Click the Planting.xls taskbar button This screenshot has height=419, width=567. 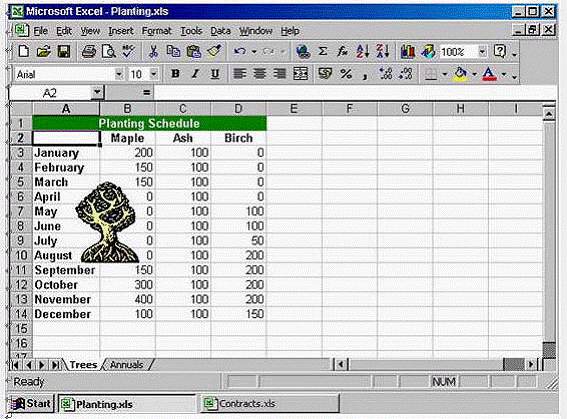[127, 403]
